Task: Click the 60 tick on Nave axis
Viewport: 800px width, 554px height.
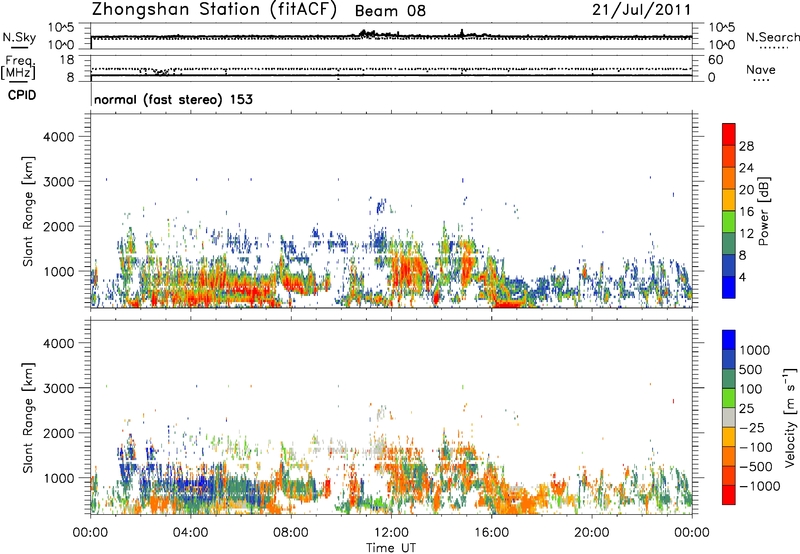Action: click(715, 60)
